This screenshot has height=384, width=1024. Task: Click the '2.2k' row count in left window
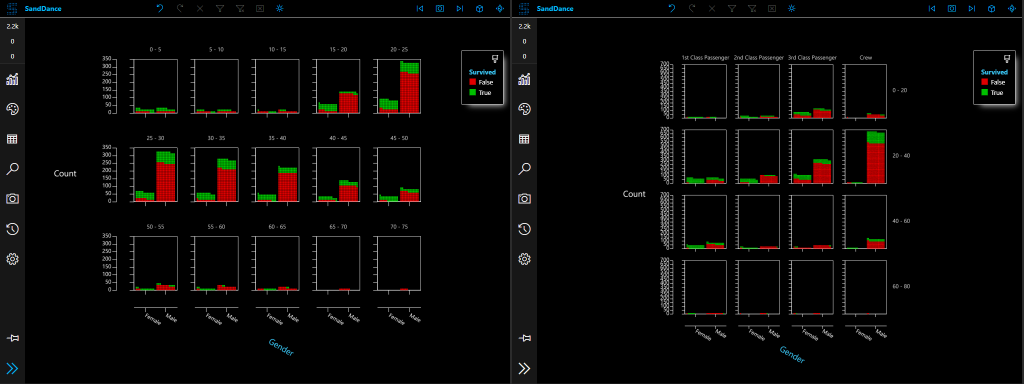pos(12,27)
